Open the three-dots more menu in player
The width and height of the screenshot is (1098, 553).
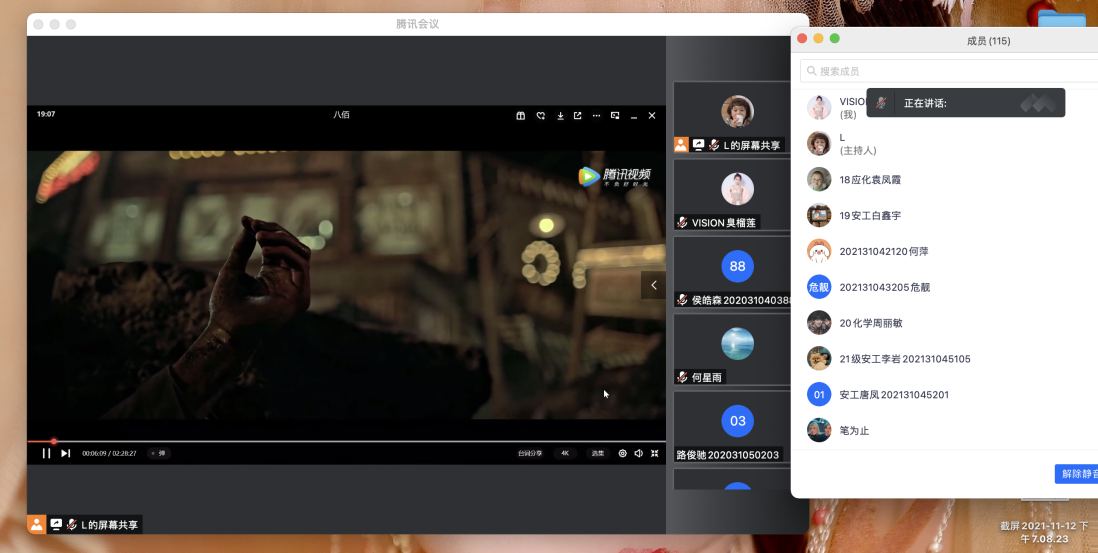[x=597, y=116]
